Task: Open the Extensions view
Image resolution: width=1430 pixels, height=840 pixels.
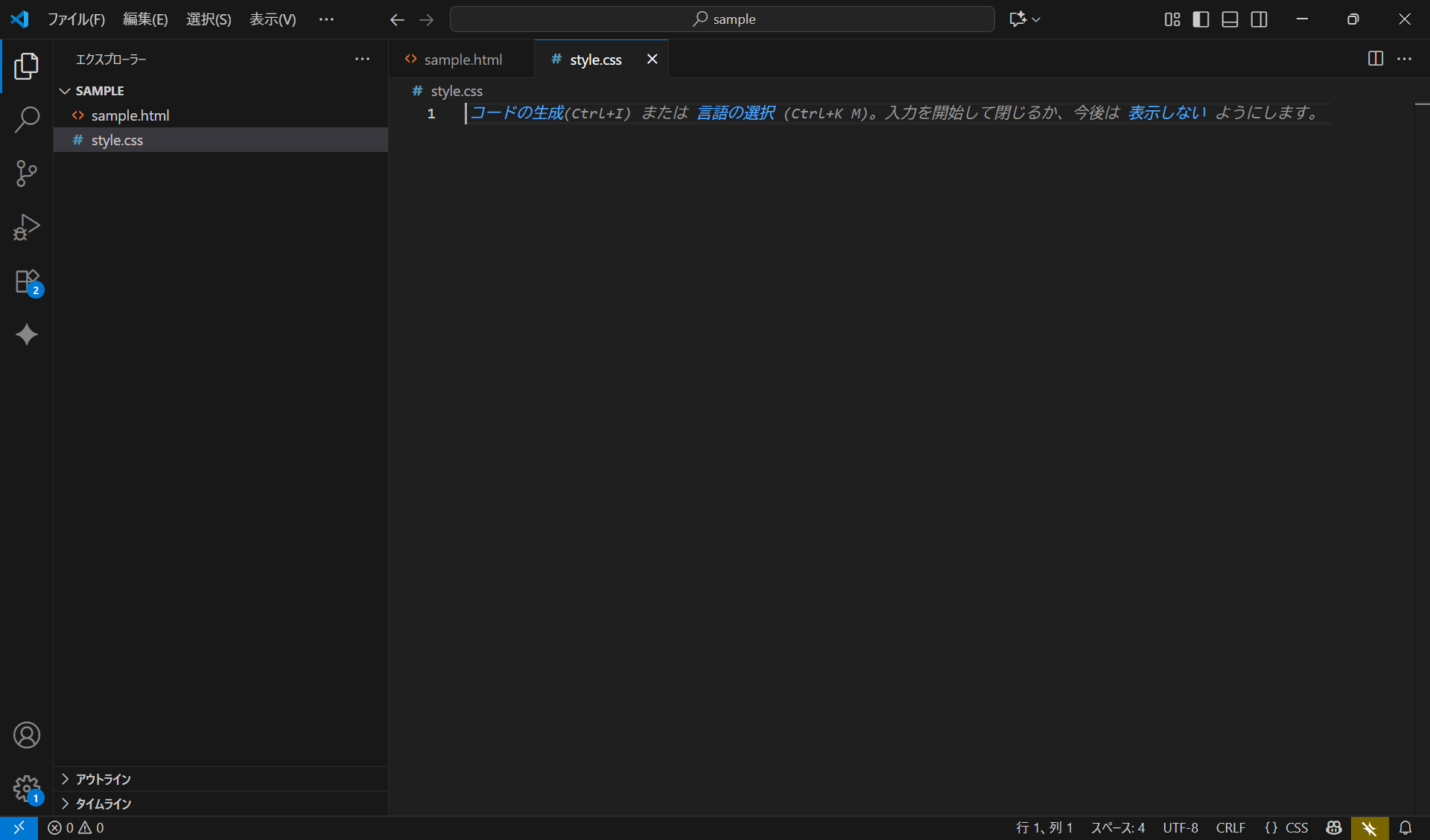Action: [27, 281]
